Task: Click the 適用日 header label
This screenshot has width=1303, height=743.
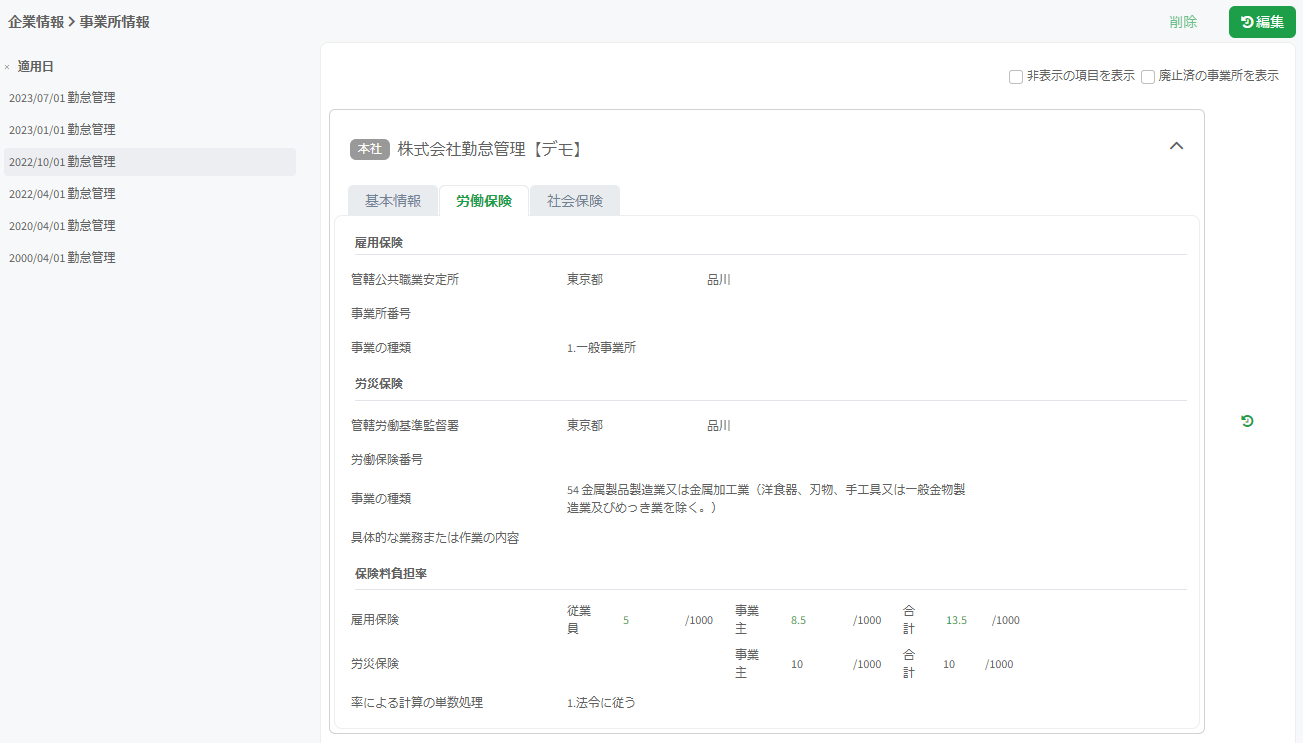Action: (x=36, y=67)
